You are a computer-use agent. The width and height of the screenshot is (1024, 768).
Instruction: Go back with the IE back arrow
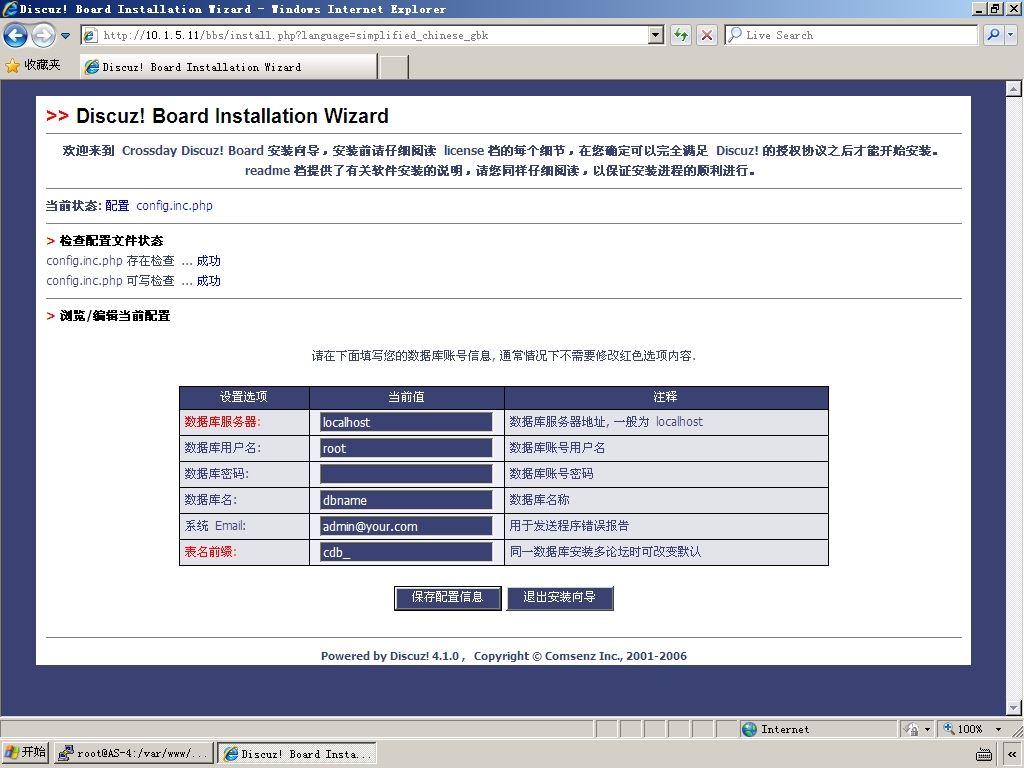[x=16, y=35]
